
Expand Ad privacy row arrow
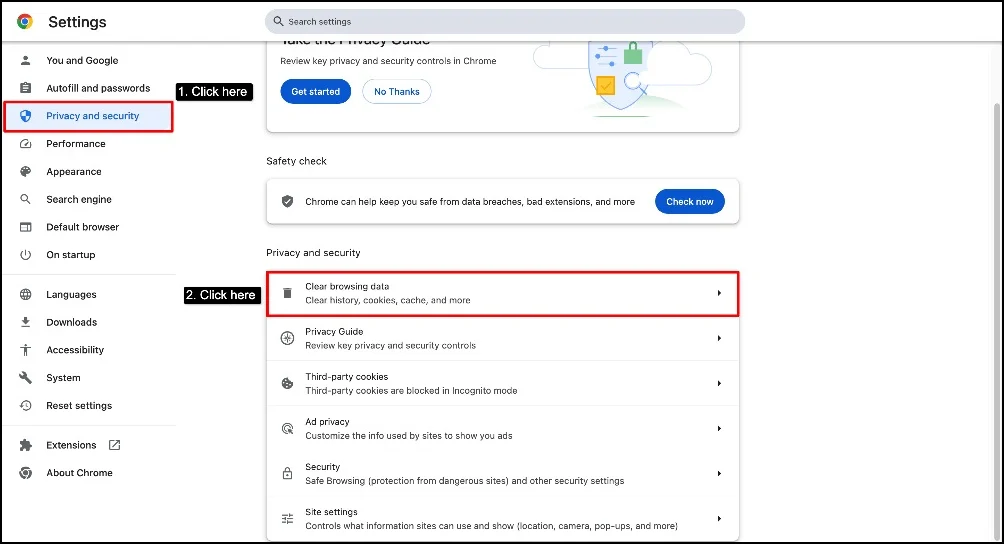click(719, 428)
